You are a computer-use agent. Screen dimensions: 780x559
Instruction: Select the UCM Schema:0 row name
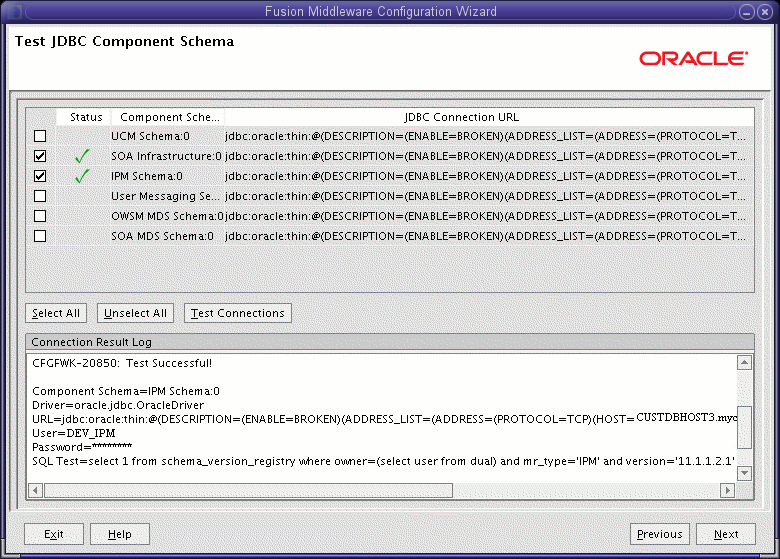pyautogui.click(x=150, y=136)
